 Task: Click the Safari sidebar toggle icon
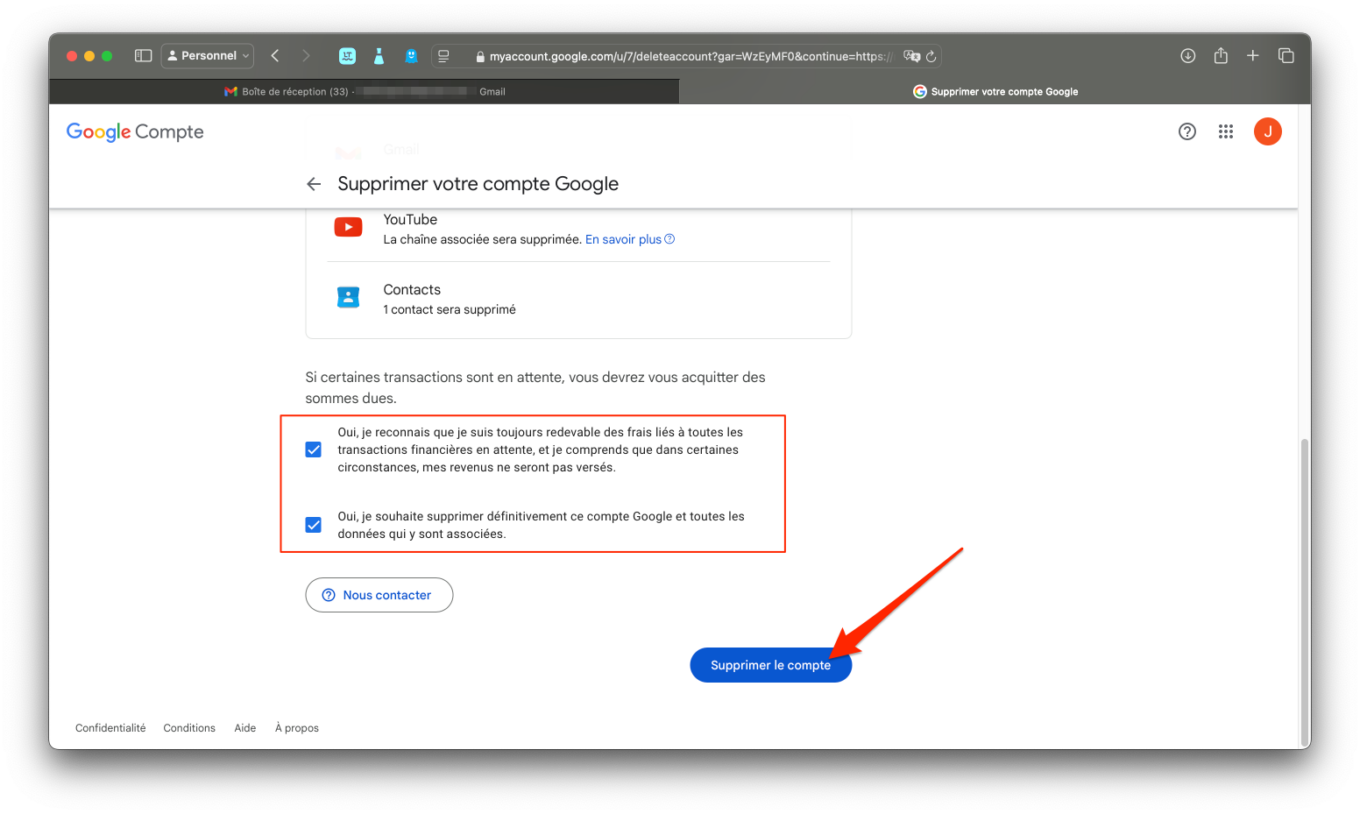click(x=143, y=56)
